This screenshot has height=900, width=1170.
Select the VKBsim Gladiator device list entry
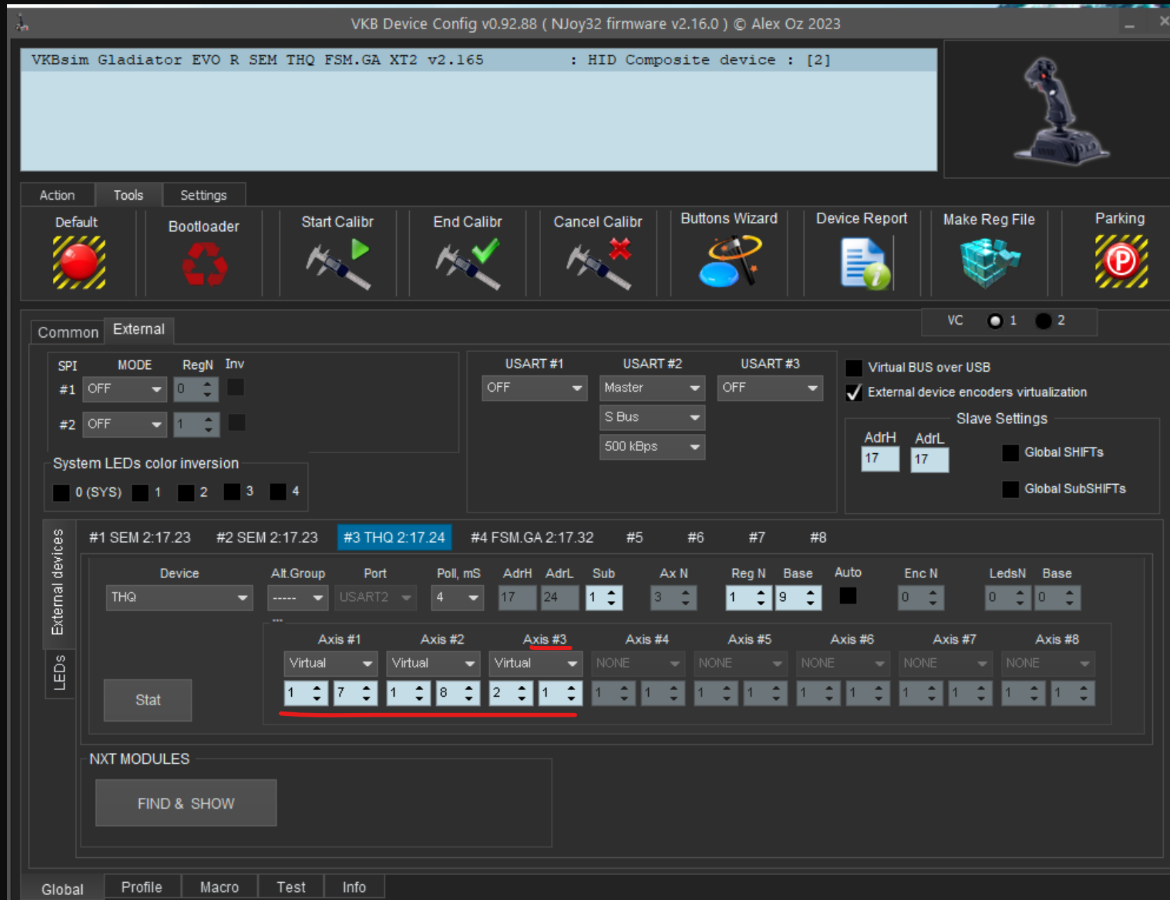[x=478, y=60]
